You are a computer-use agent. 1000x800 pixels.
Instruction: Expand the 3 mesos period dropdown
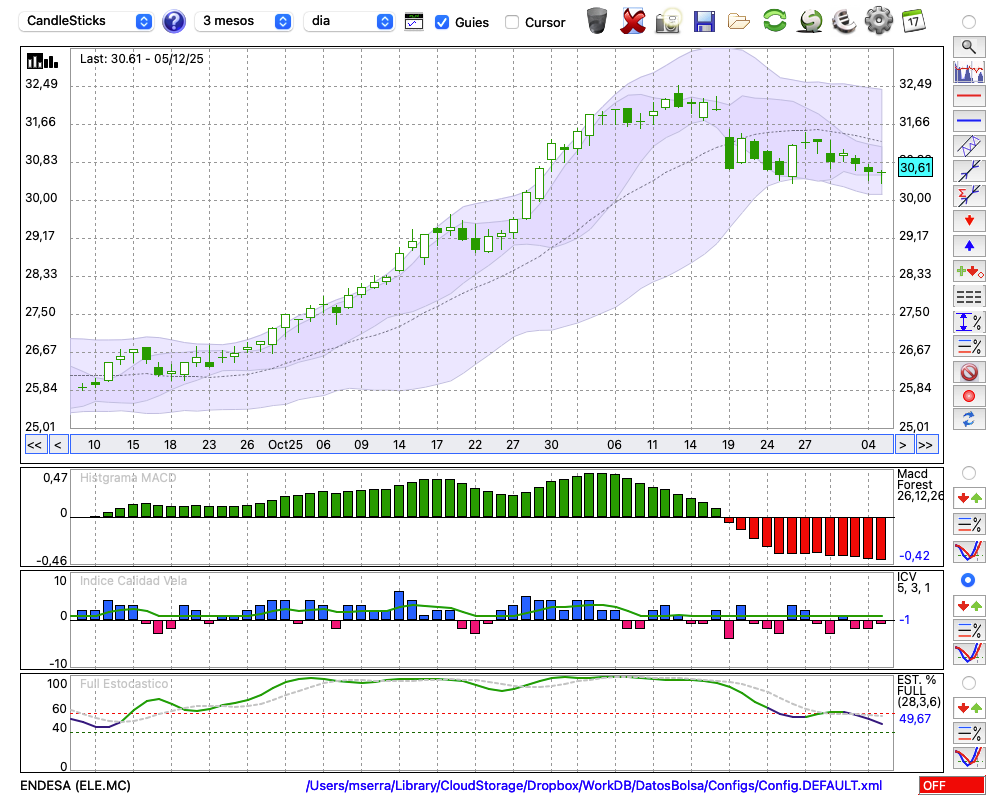pyautogui.click(x=244, y=21)
